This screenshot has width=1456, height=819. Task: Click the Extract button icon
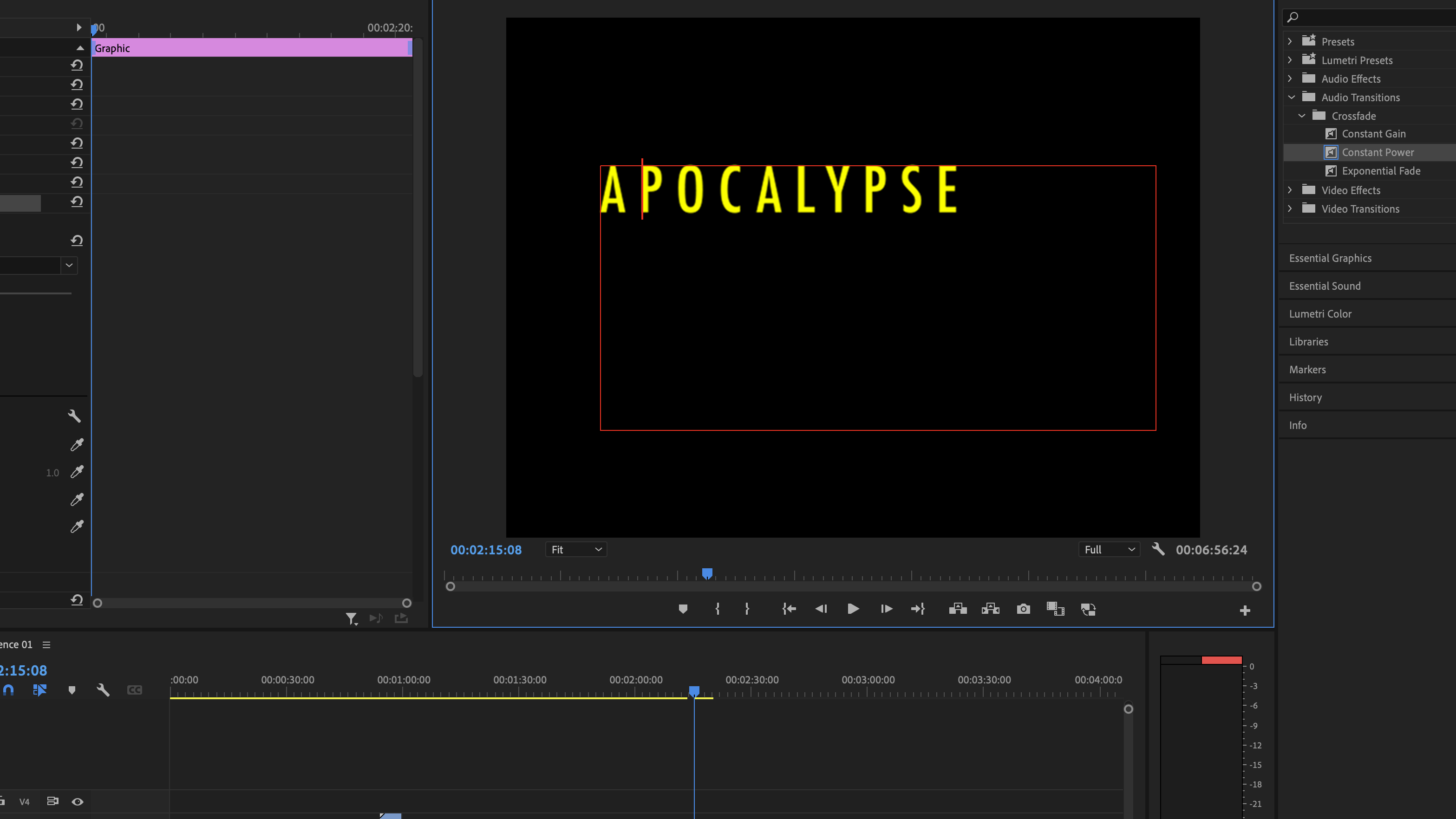[x=990, y=609]
